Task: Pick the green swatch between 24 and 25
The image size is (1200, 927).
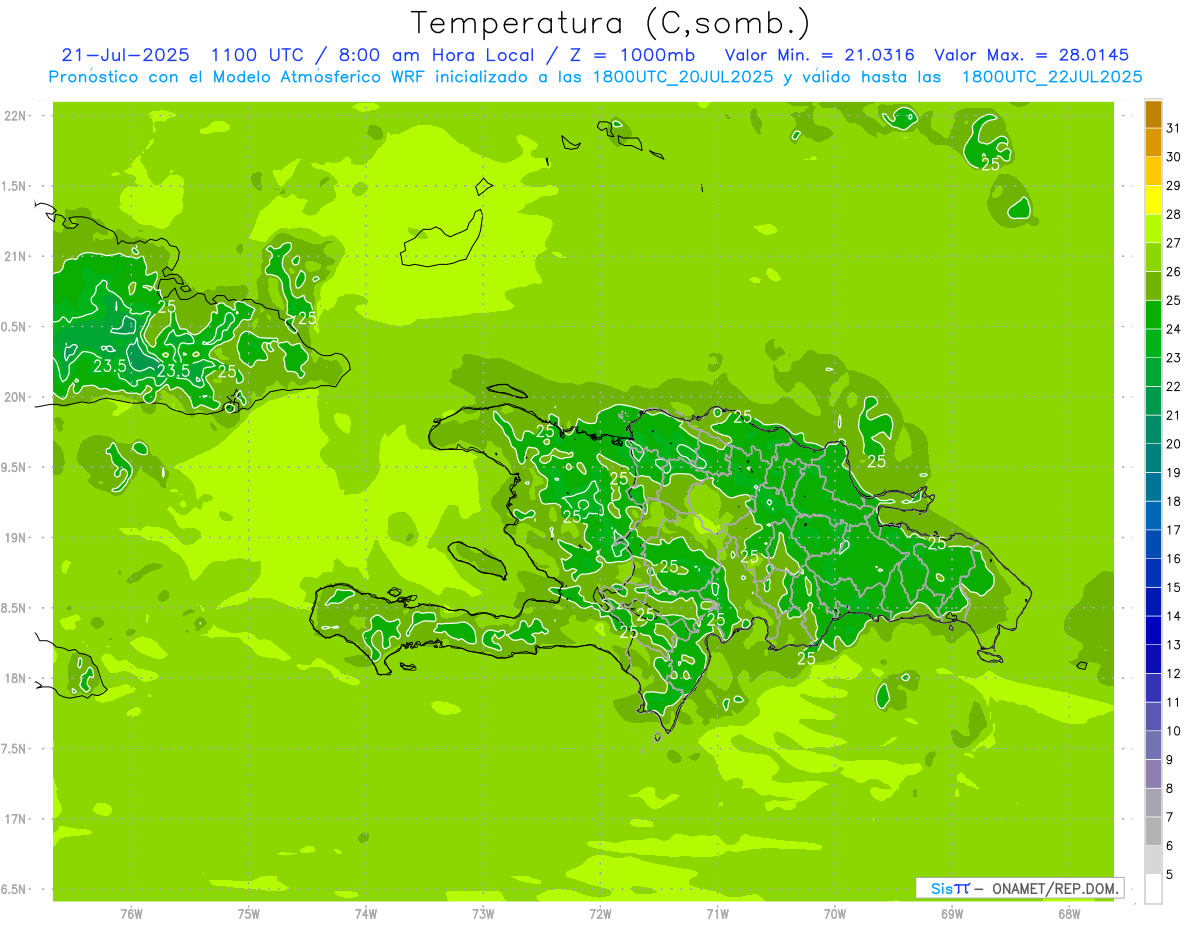Action: click(1153, 315)
